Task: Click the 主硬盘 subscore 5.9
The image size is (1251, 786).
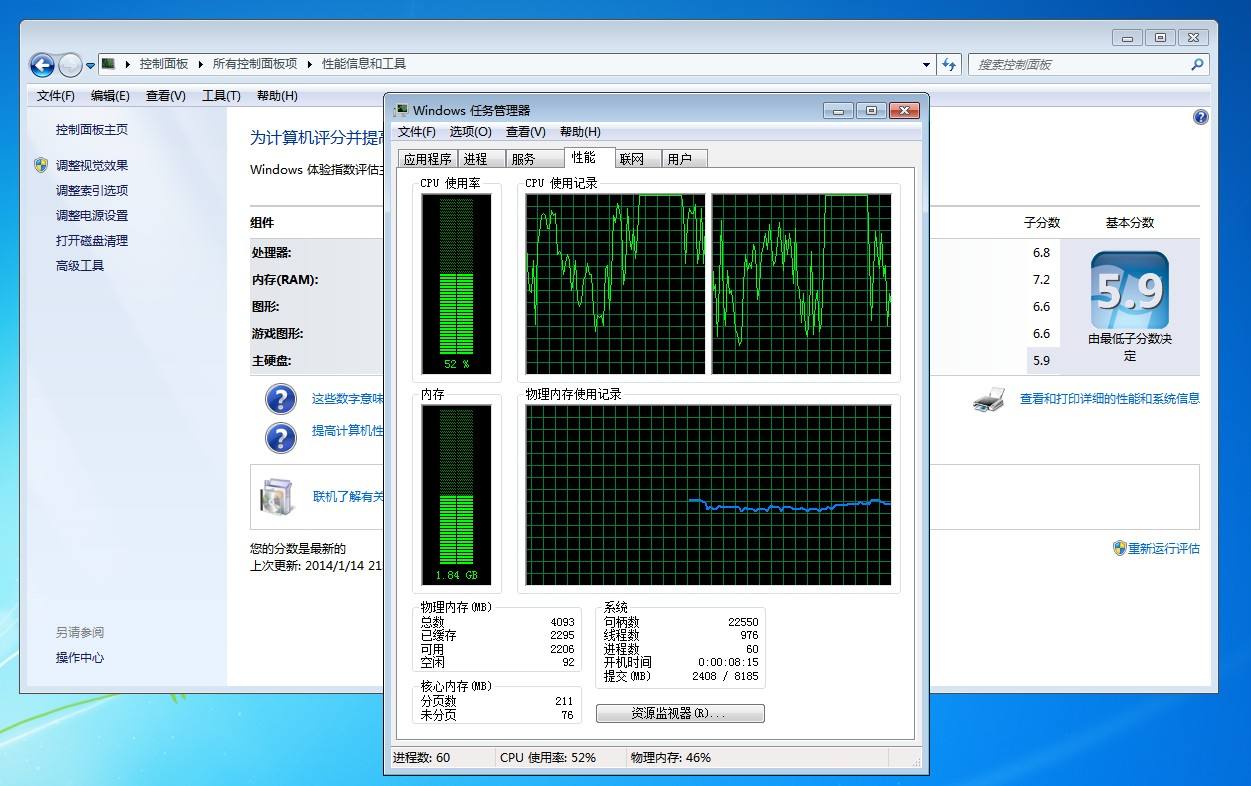Action: [1041, 361]
